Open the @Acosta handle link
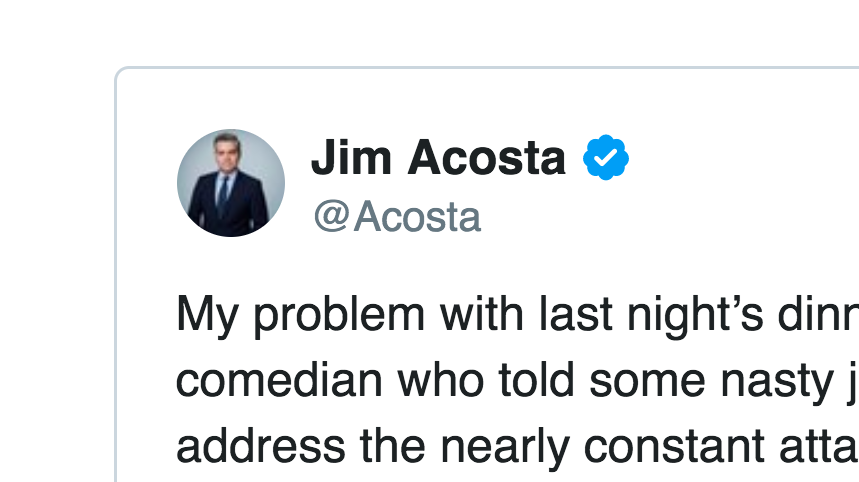 tap(397, 217)
